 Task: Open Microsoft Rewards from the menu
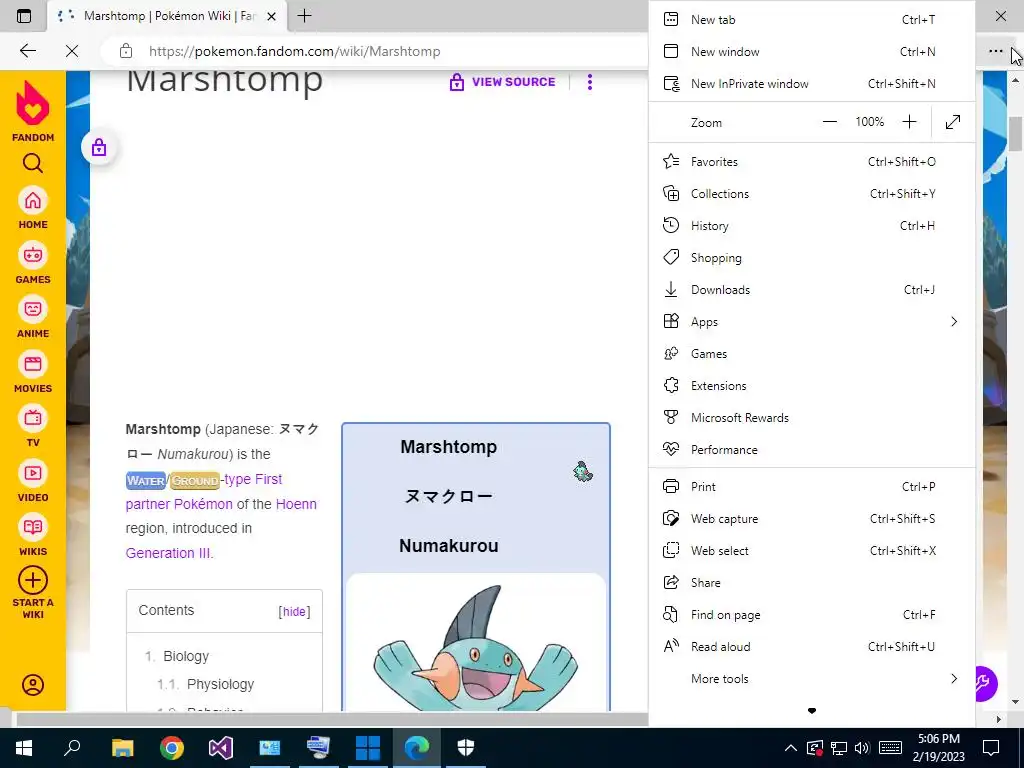812,417
